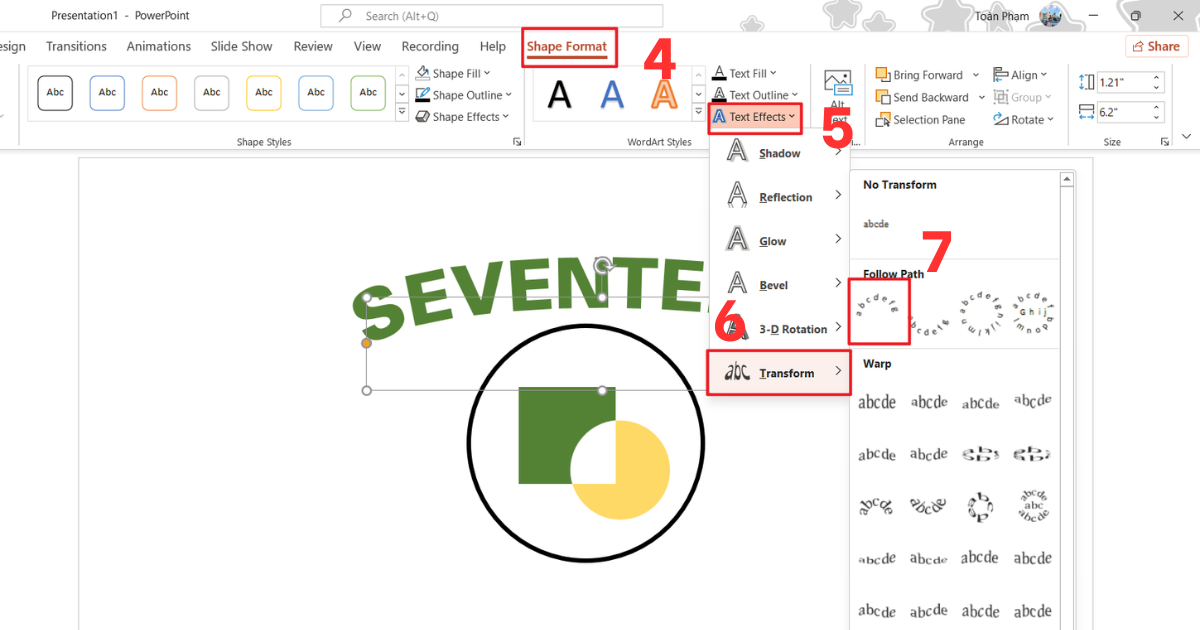The width and height of the screenshot is (1200, 630).
Task: Apply the yellow outline shape style
Action: coord(263,93)
